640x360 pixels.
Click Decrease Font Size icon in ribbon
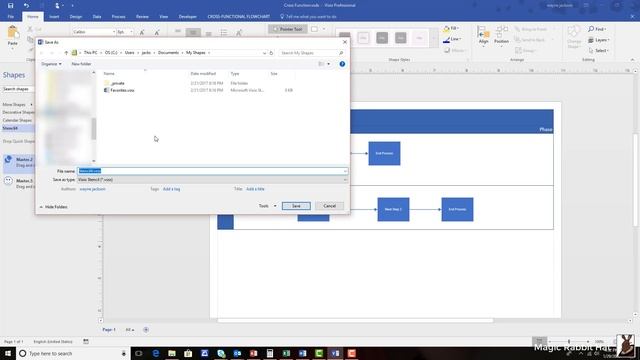point(157,32)
